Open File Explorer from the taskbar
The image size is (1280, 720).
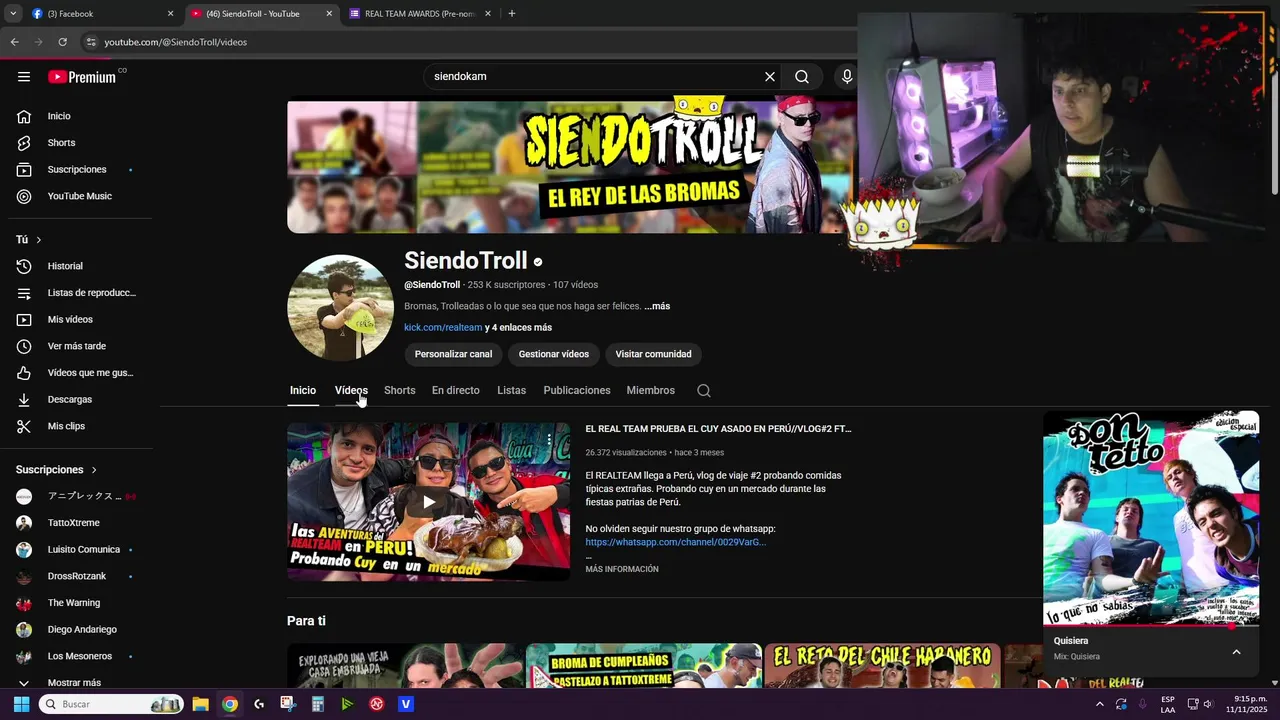[x=200, y=704]
